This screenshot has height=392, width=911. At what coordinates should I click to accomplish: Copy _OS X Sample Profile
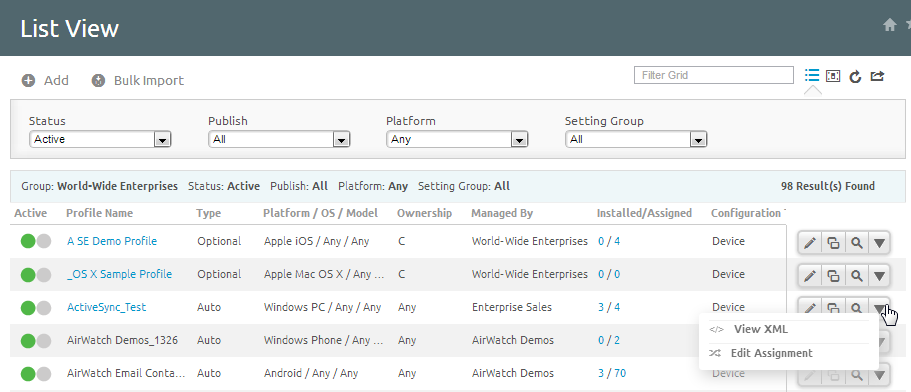pos(833,276)
